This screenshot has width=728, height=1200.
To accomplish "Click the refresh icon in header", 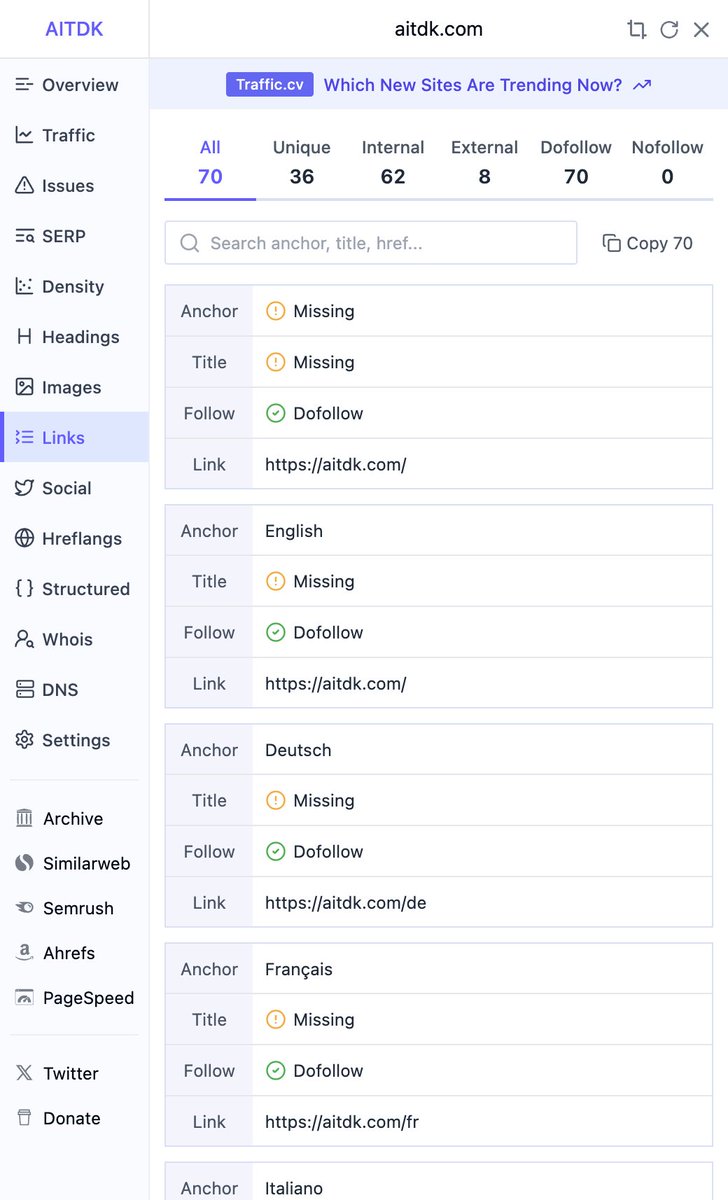I will pyautogui.click(x=669, y=29).
